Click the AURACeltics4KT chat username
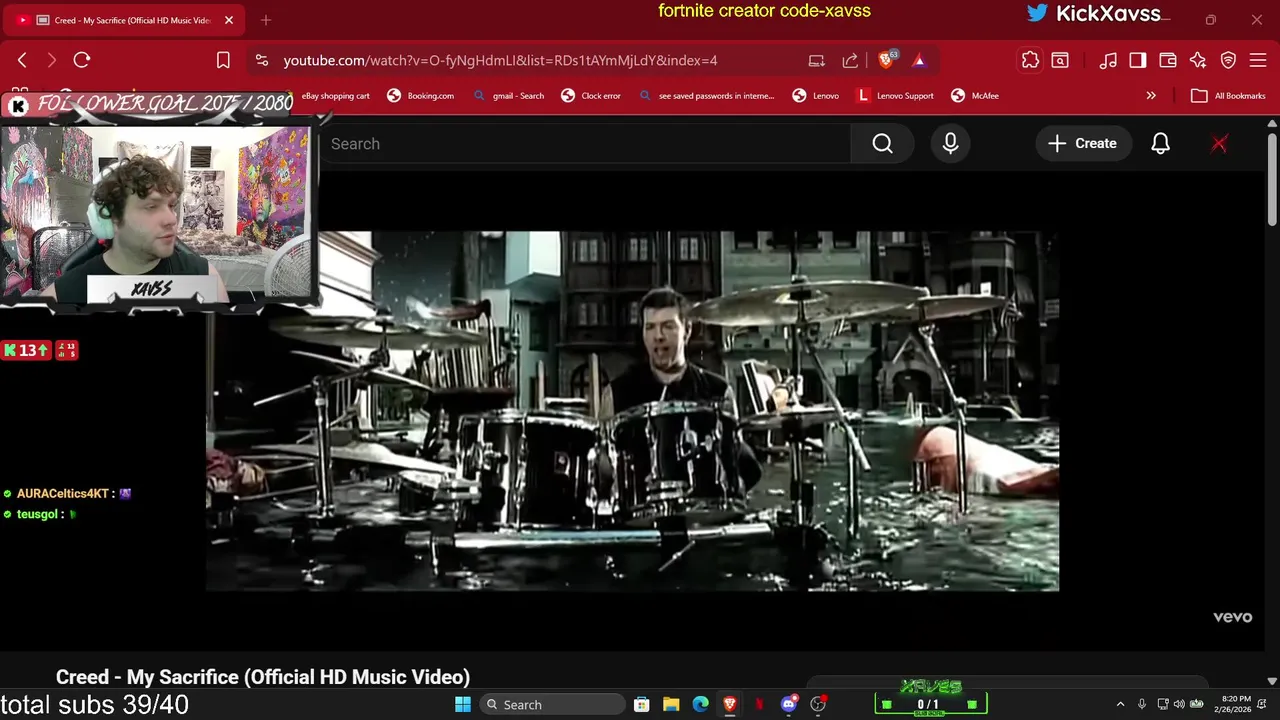The width and height of the screenshot is (1280, 720). pos(62,493)
